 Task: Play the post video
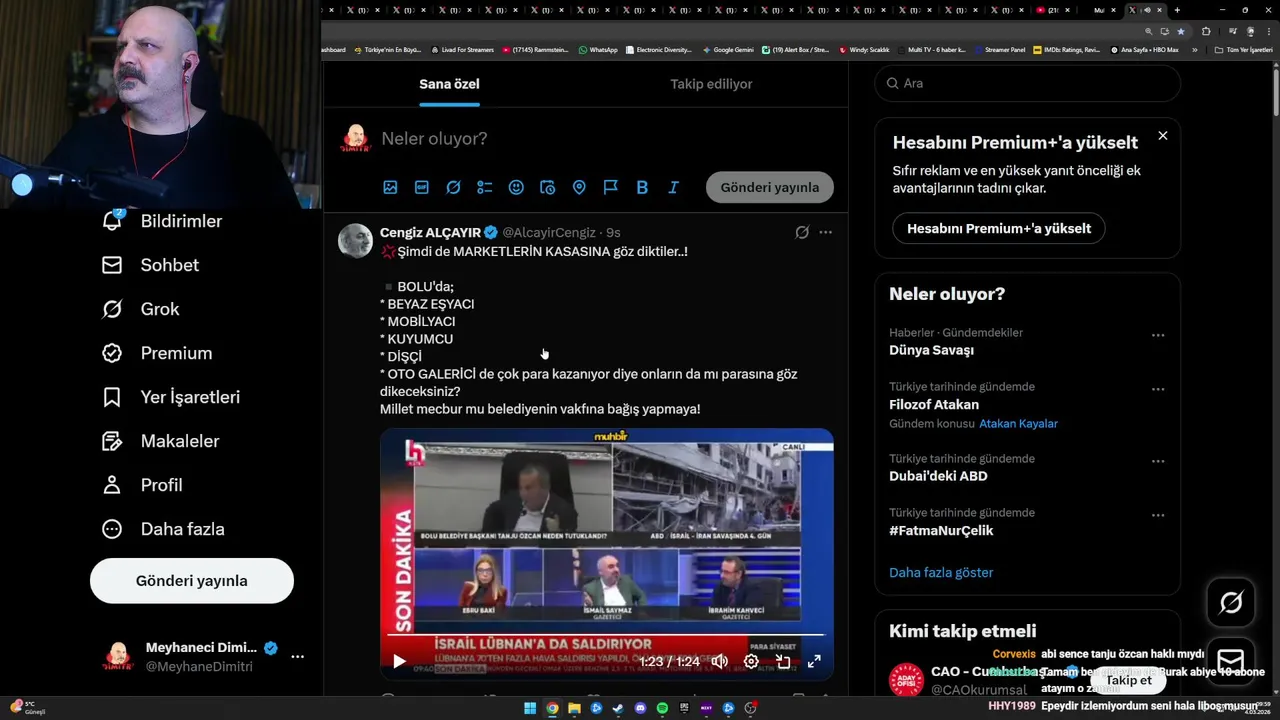coord(399,661)
